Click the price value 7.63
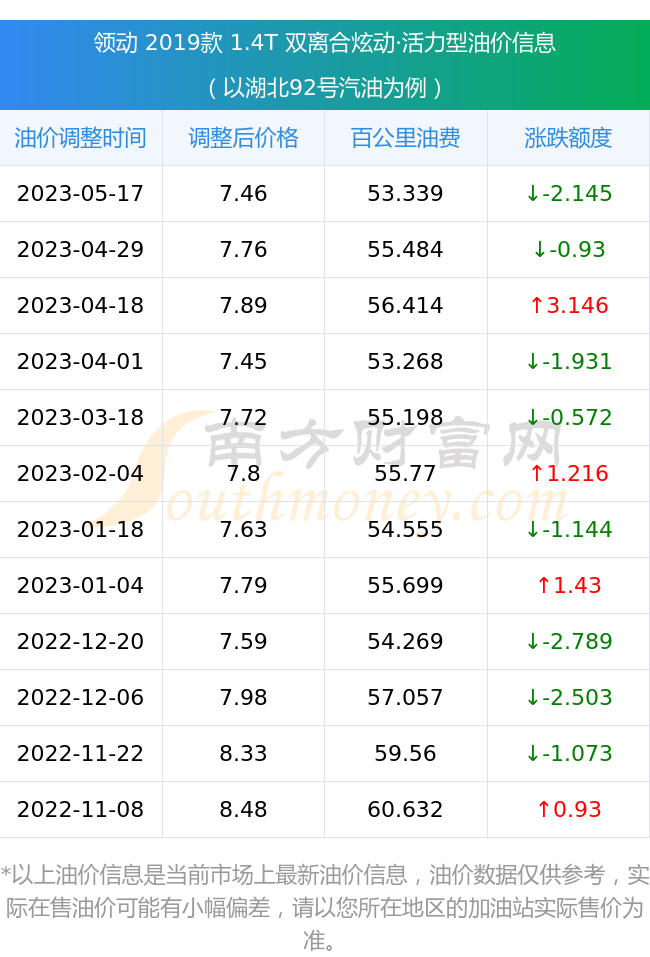The image size is (650, 957). tap(244, 529)
